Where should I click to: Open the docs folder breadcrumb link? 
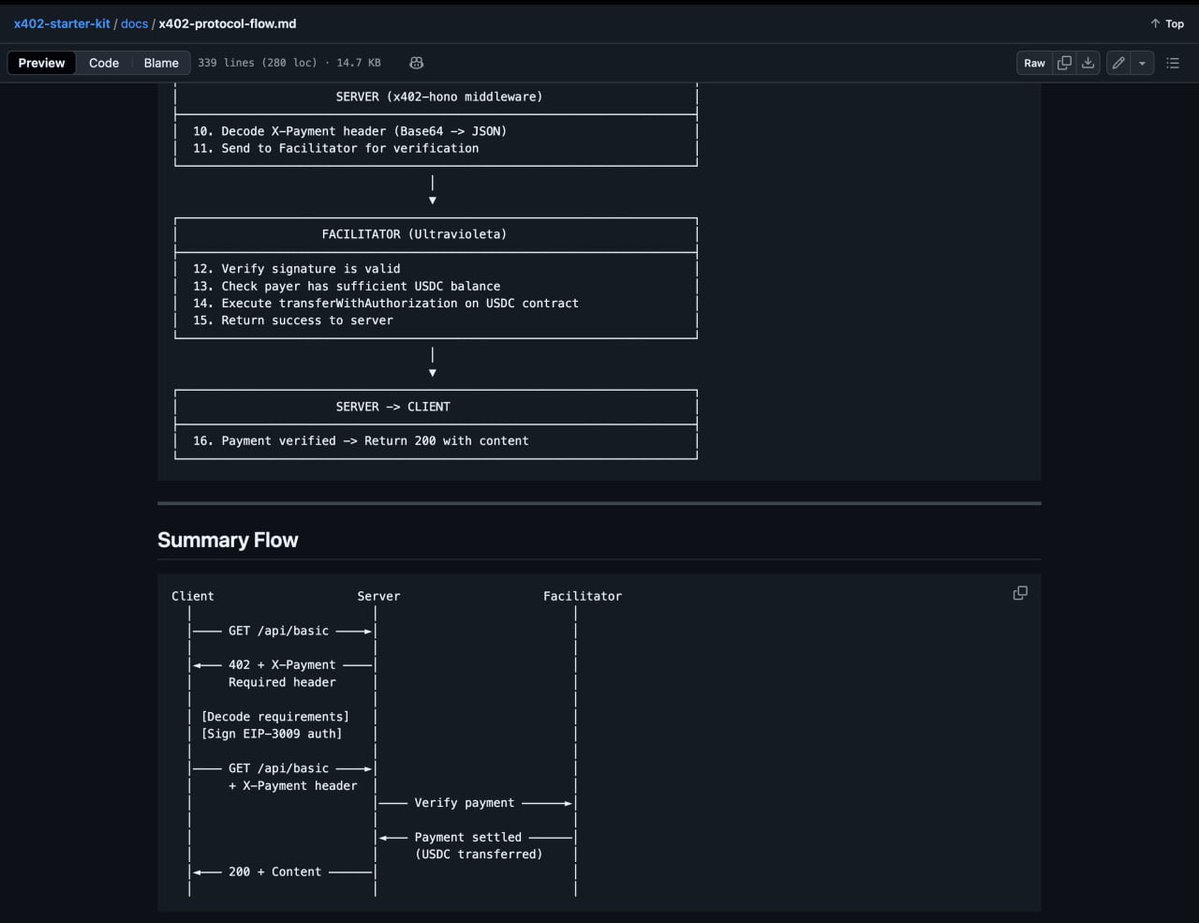click(134, 23)
